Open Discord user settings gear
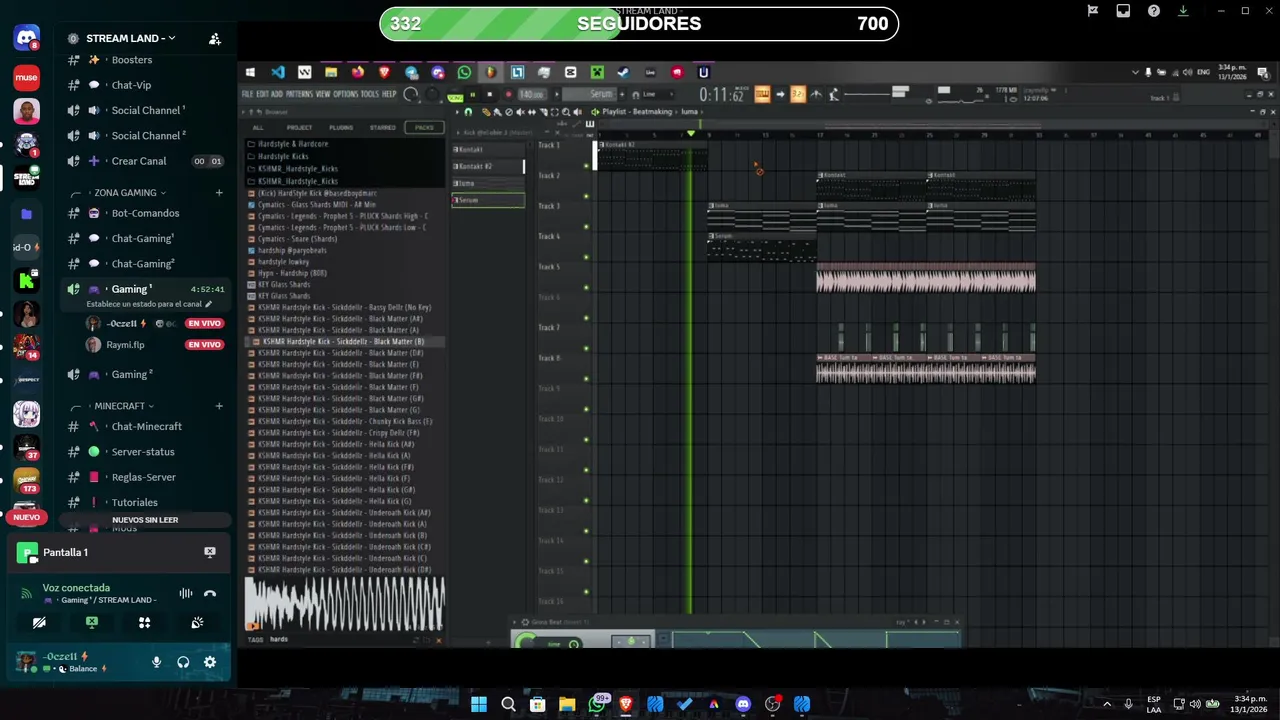1280x720 pixels. 210,662
